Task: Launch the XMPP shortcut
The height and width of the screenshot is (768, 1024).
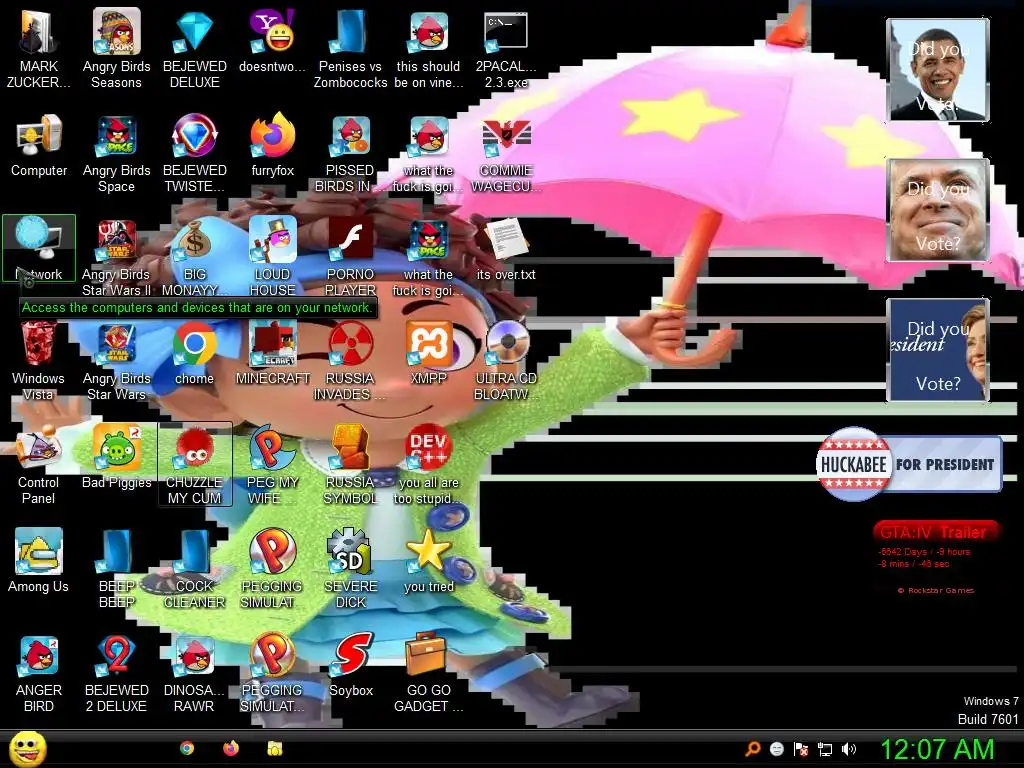Action: (428, 353)
